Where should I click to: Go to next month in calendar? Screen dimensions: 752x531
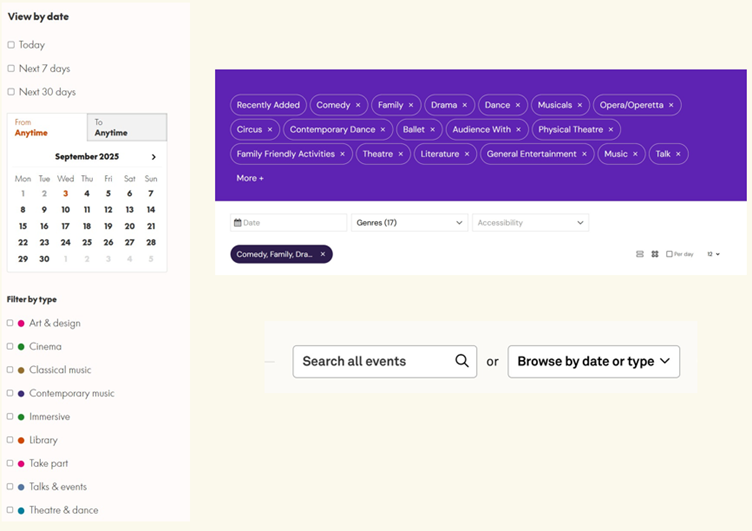153,157
